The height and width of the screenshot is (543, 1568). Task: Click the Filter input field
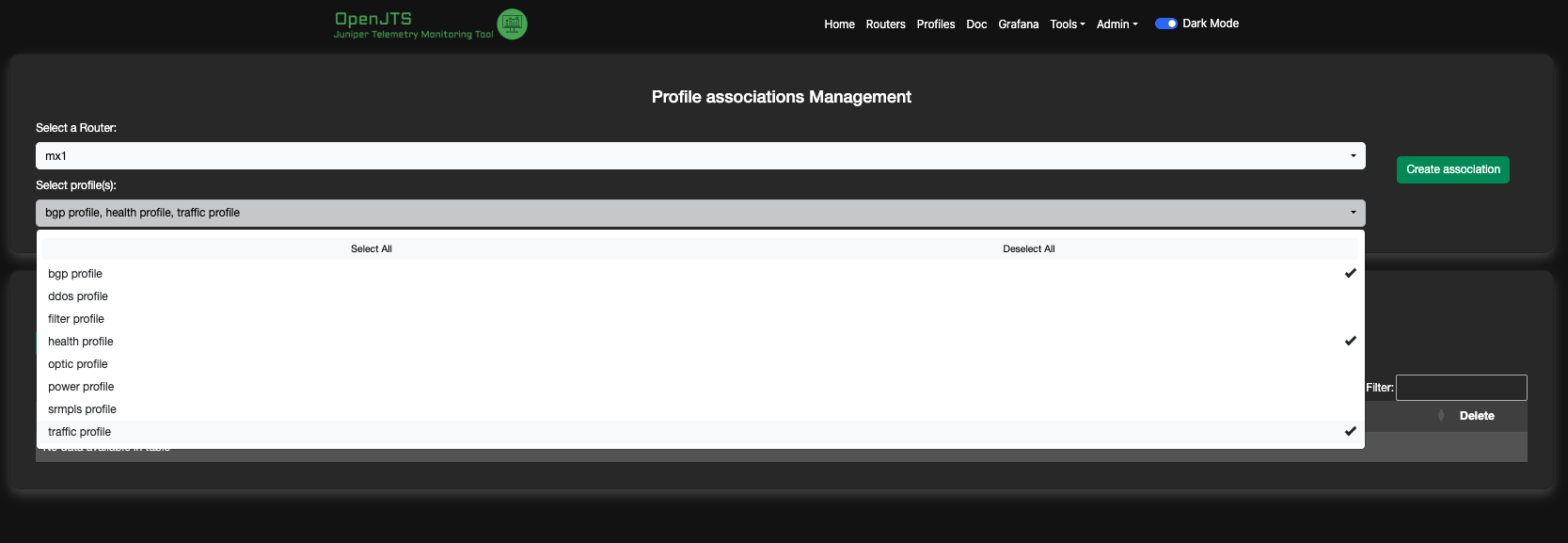(1461, 388)
